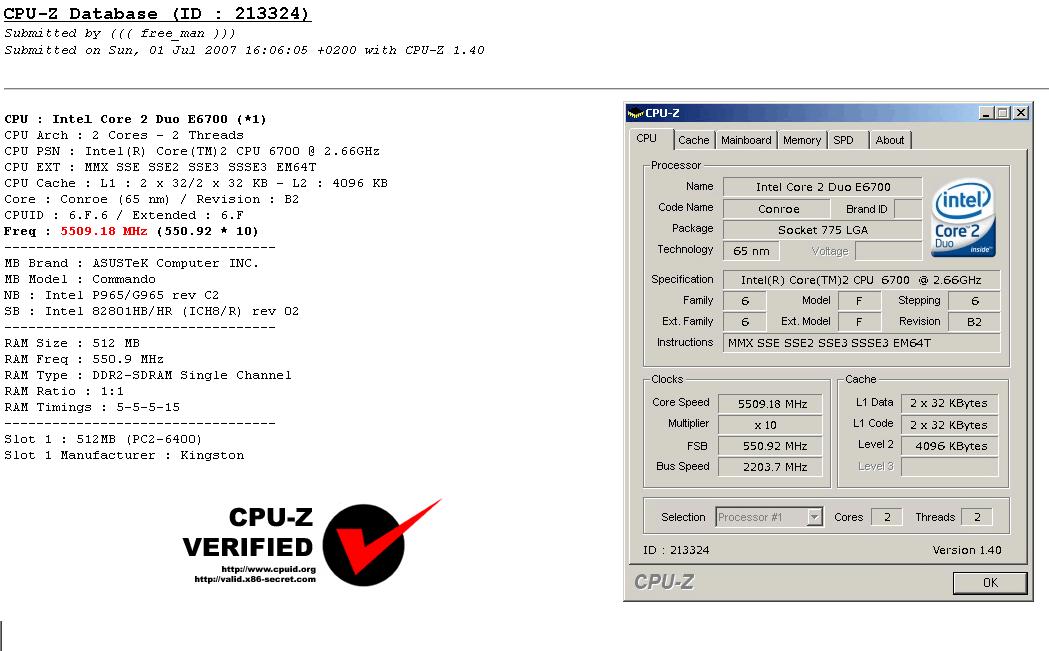Screen dimensions: 1049x651
Task: Click L1 Code value 2 x 32 KBytes
Action: coord(949,424)
